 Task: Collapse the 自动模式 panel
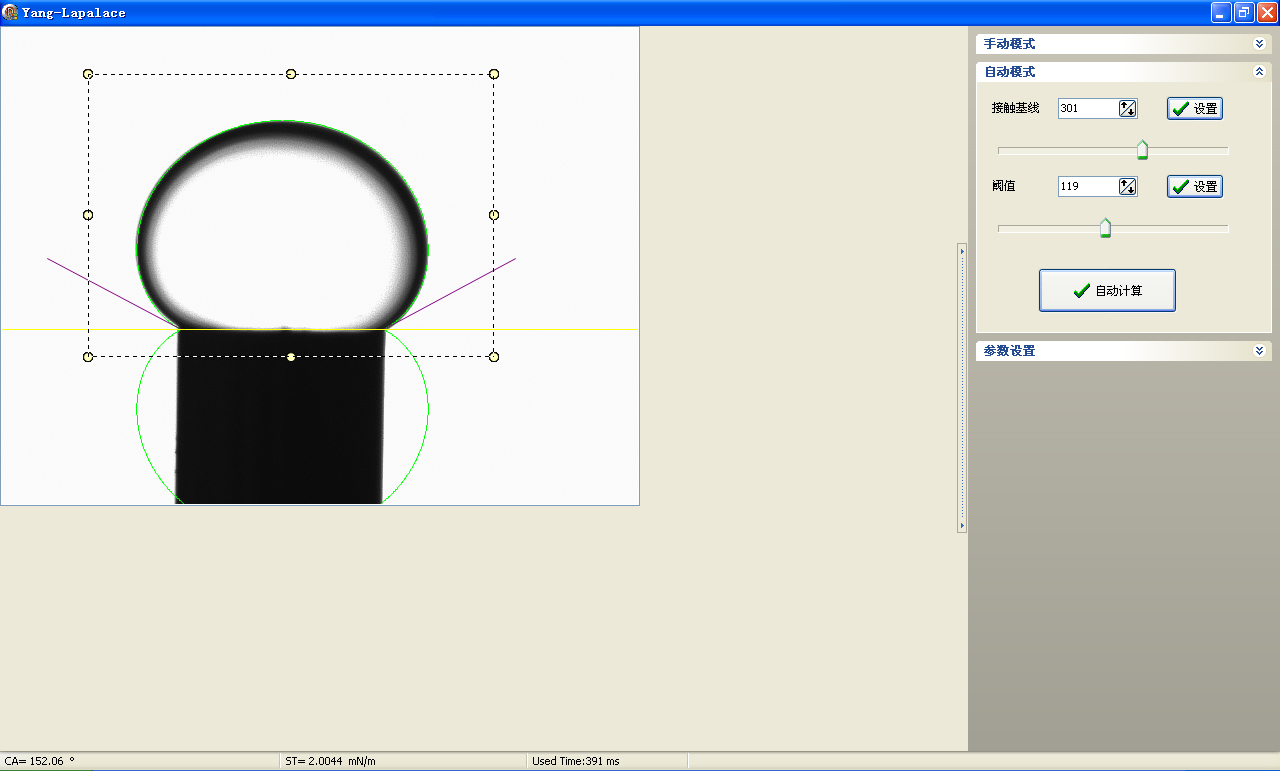1259,72
